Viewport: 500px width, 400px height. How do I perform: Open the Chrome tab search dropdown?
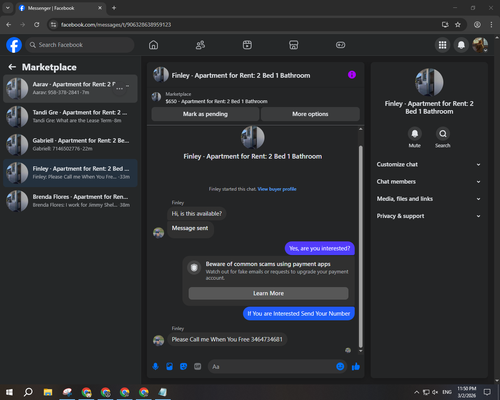pos(8,8)
